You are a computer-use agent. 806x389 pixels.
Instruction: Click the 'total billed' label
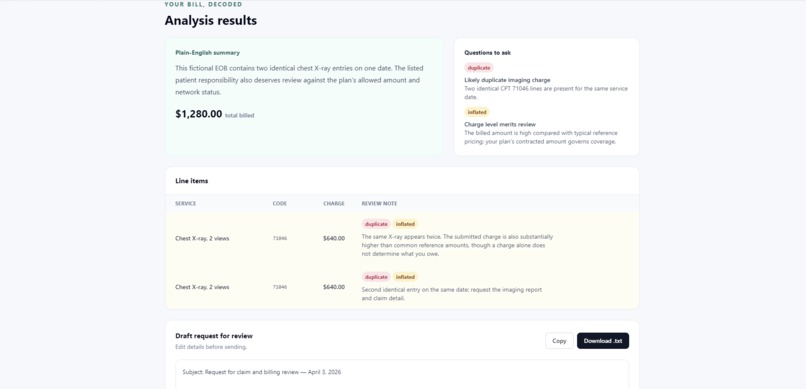pos(240,116)
